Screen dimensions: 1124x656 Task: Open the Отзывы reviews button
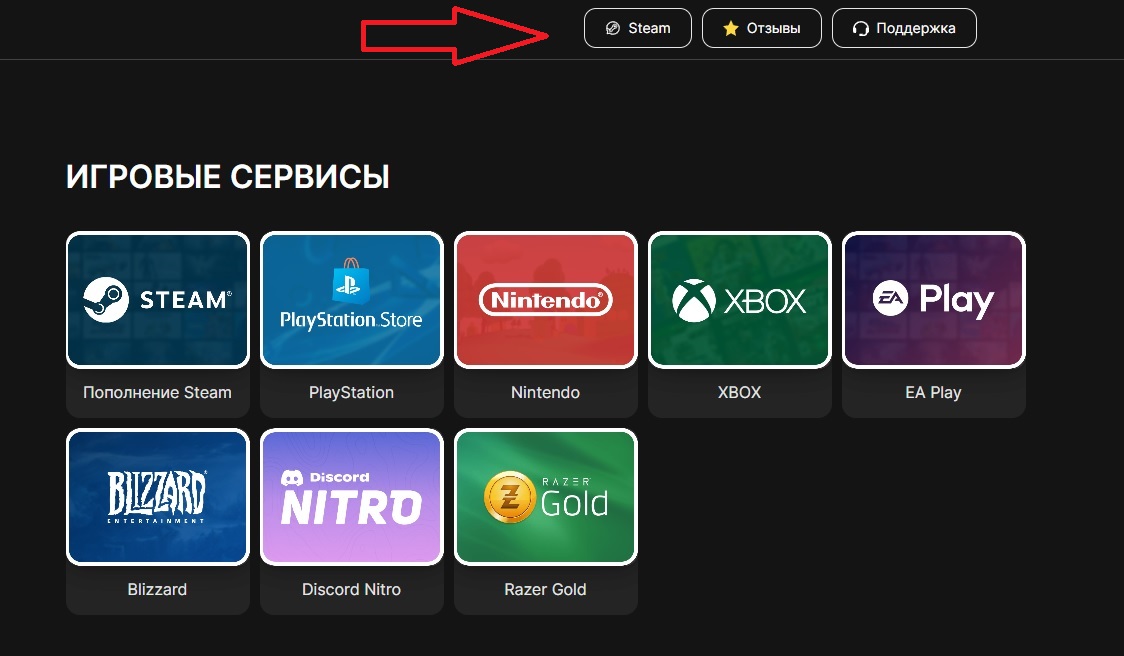(x=761, y=28)
